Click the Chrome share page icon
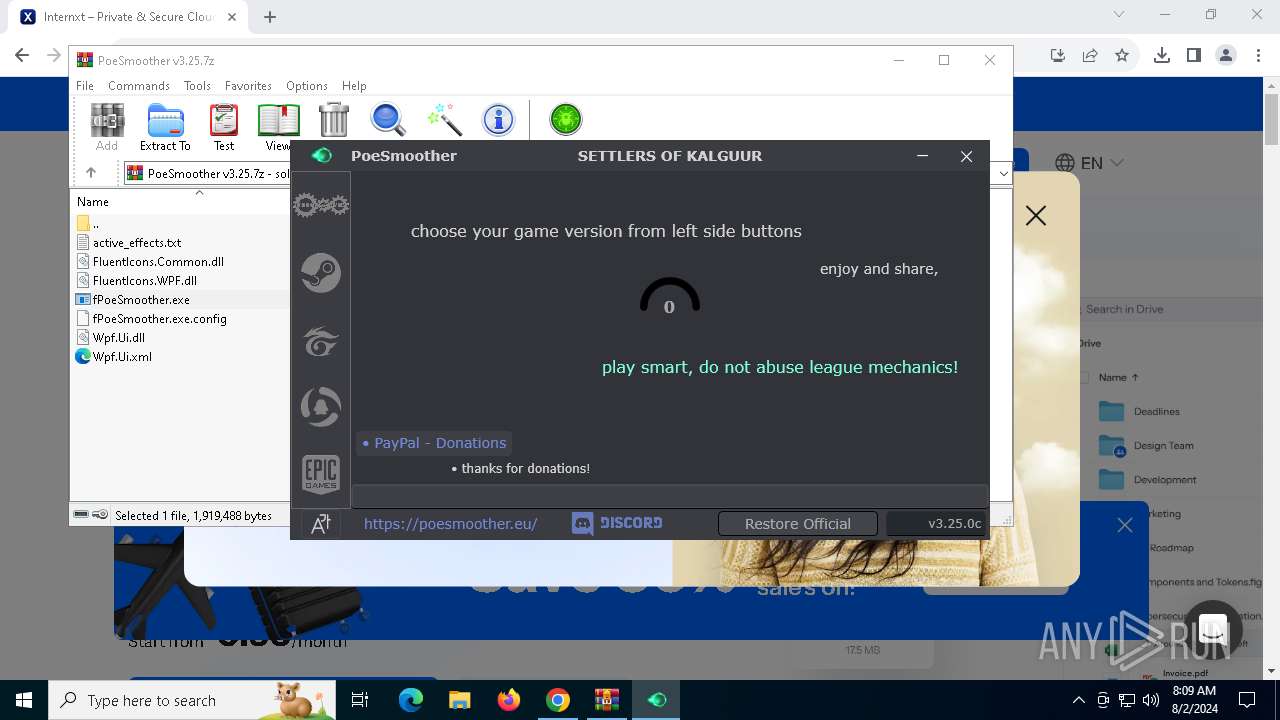 (x=1090, y=55)
